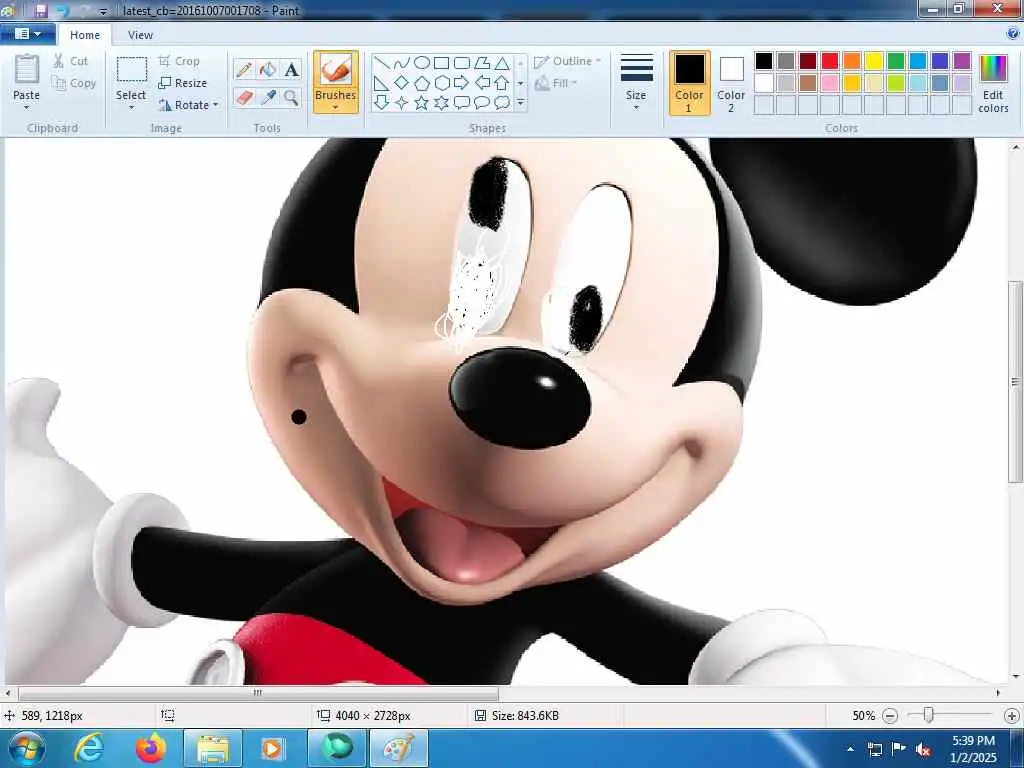
Task: Choose the Curve shape
Action: (x=402, y=63)
